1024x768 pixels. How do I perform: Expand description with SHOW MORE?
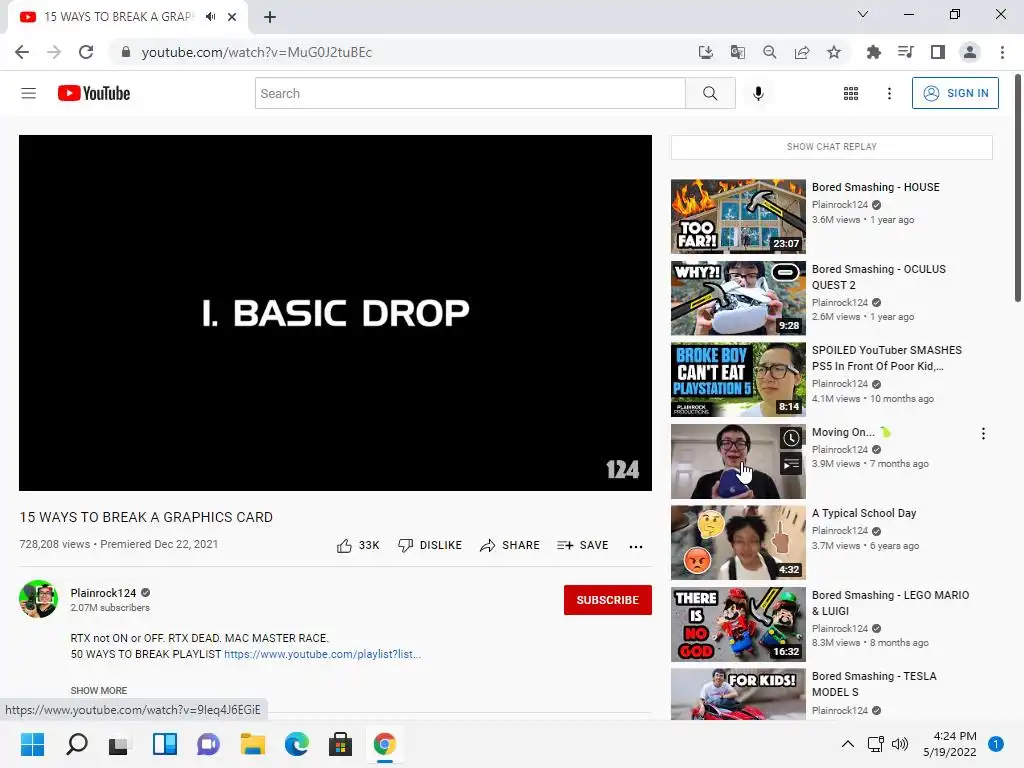(x=99, y=690)
